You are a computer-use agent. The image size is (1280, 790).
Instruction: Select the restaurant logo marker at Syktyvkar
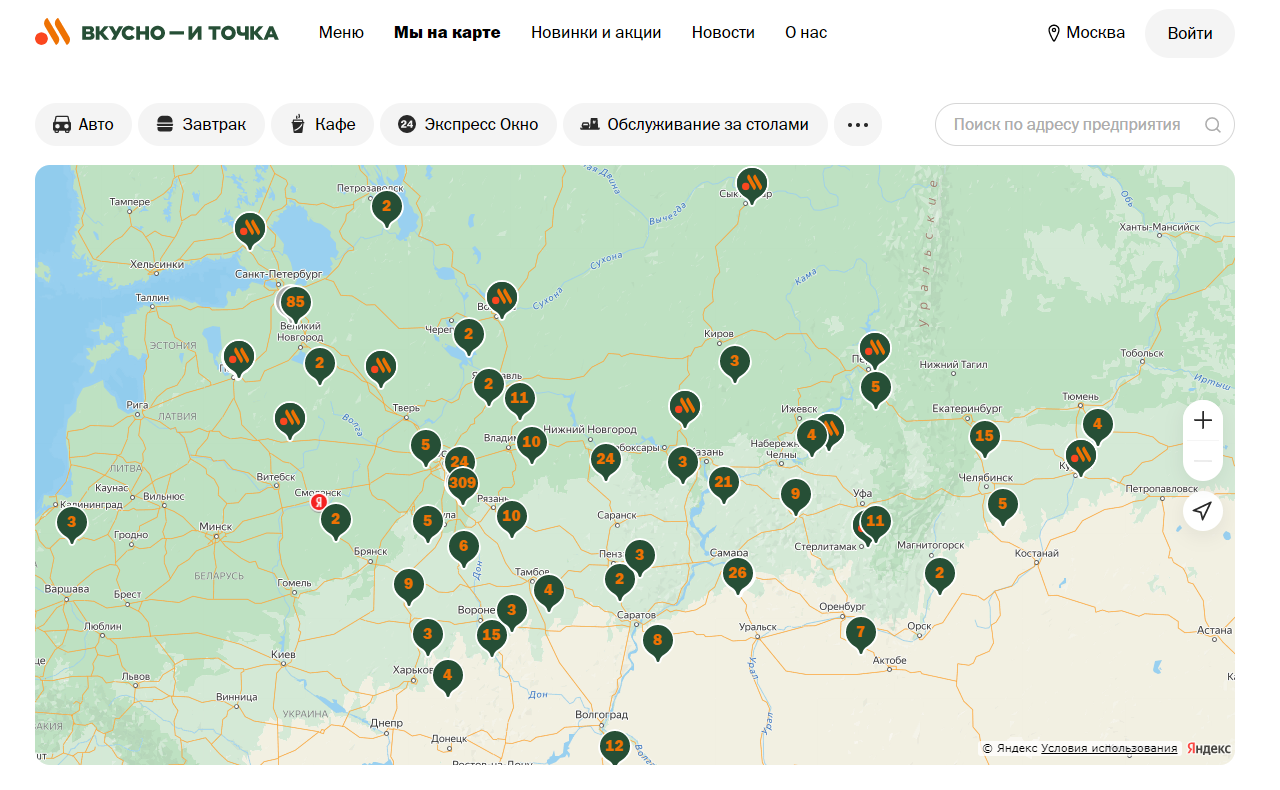click(752, 185)
